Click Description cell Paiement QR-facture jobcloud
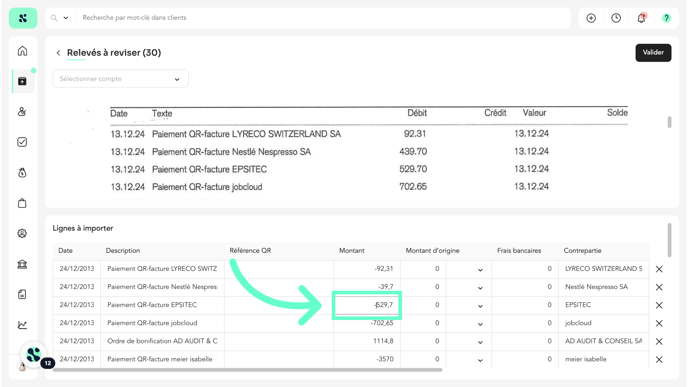 [162, 323]
